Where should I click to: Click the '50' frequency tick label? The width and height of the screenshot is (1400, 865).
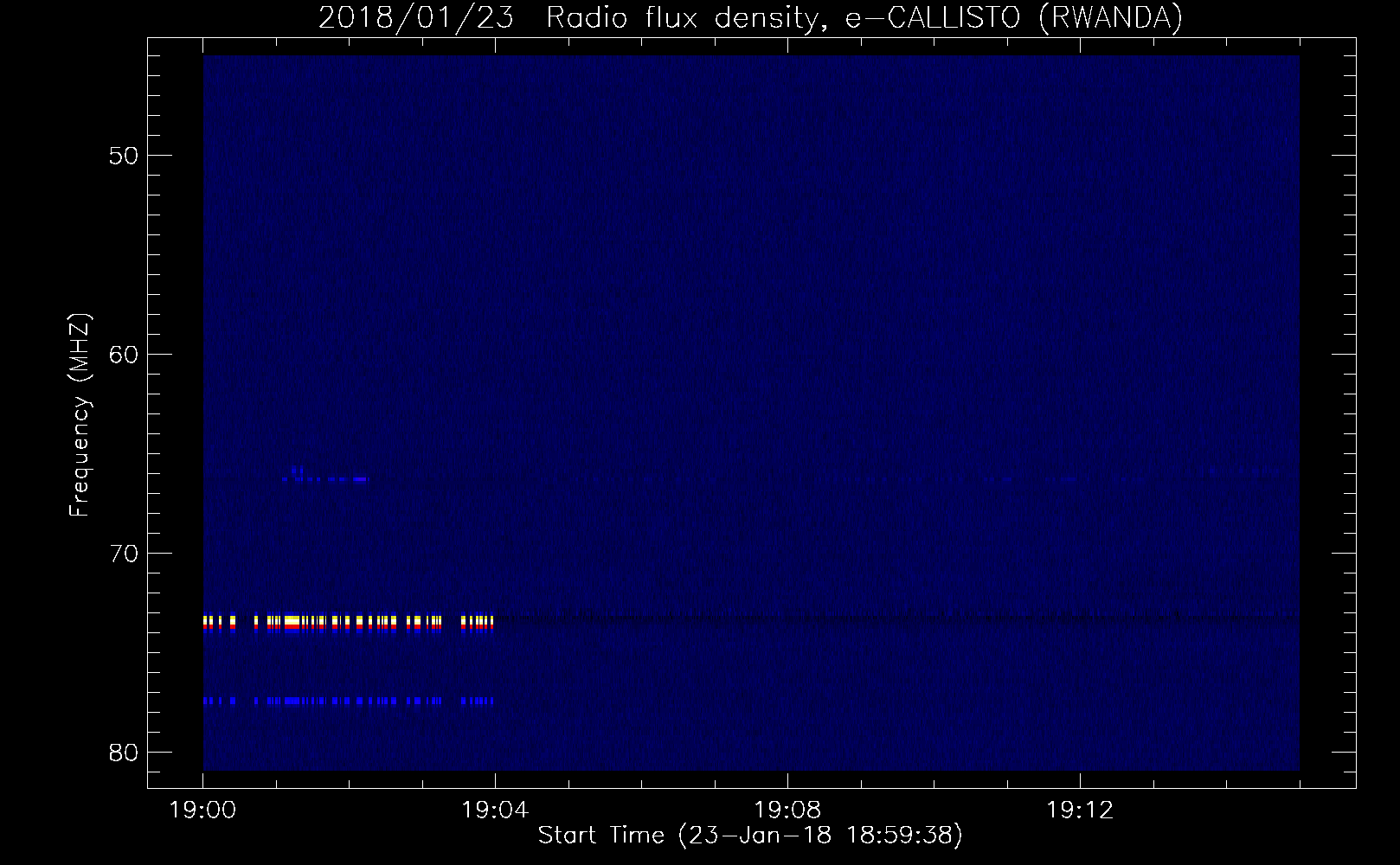click(x=123, y=156)
